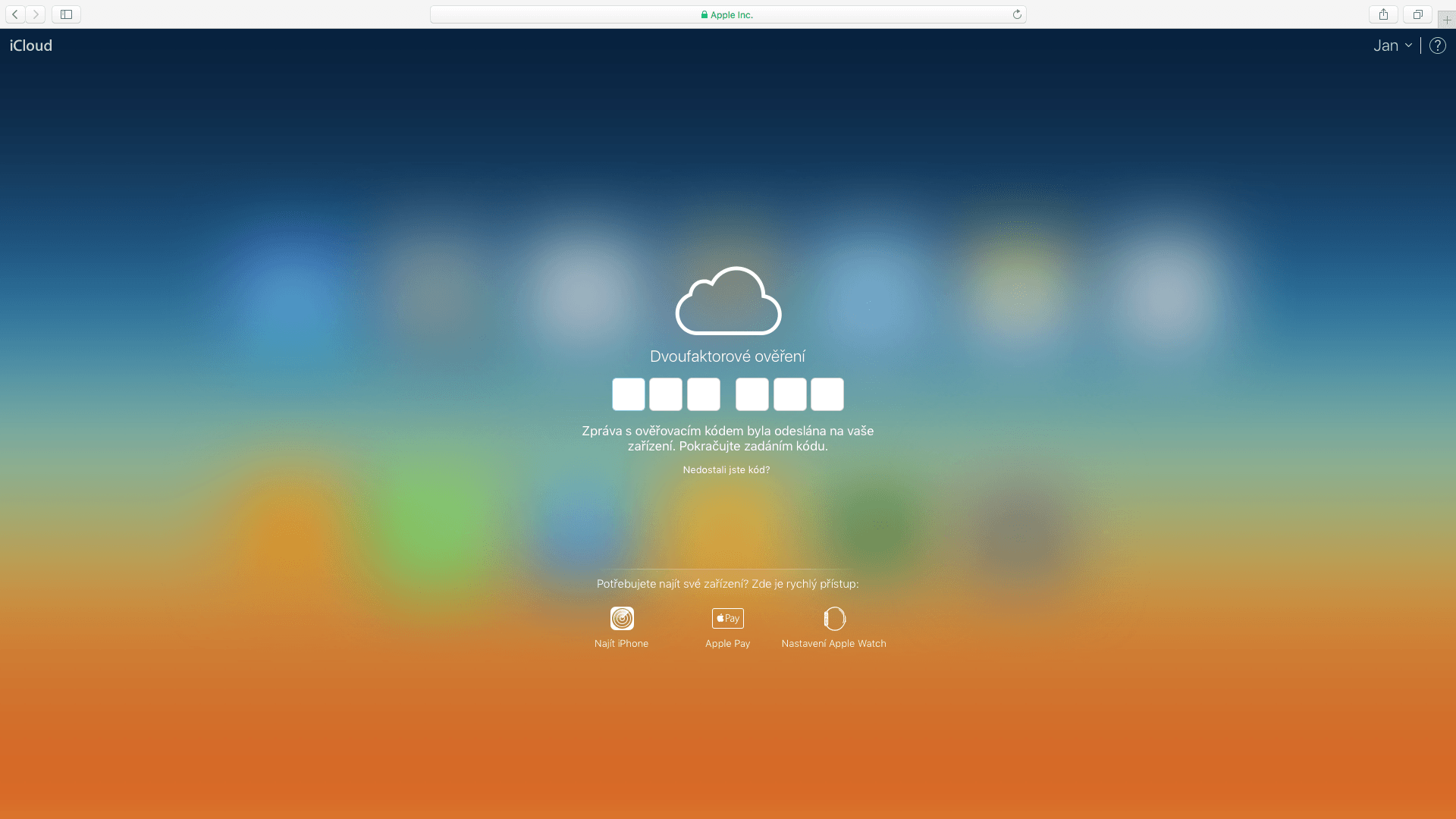
Task: Expand the Jan account dropdown
Action: [x=1392, y=45]
